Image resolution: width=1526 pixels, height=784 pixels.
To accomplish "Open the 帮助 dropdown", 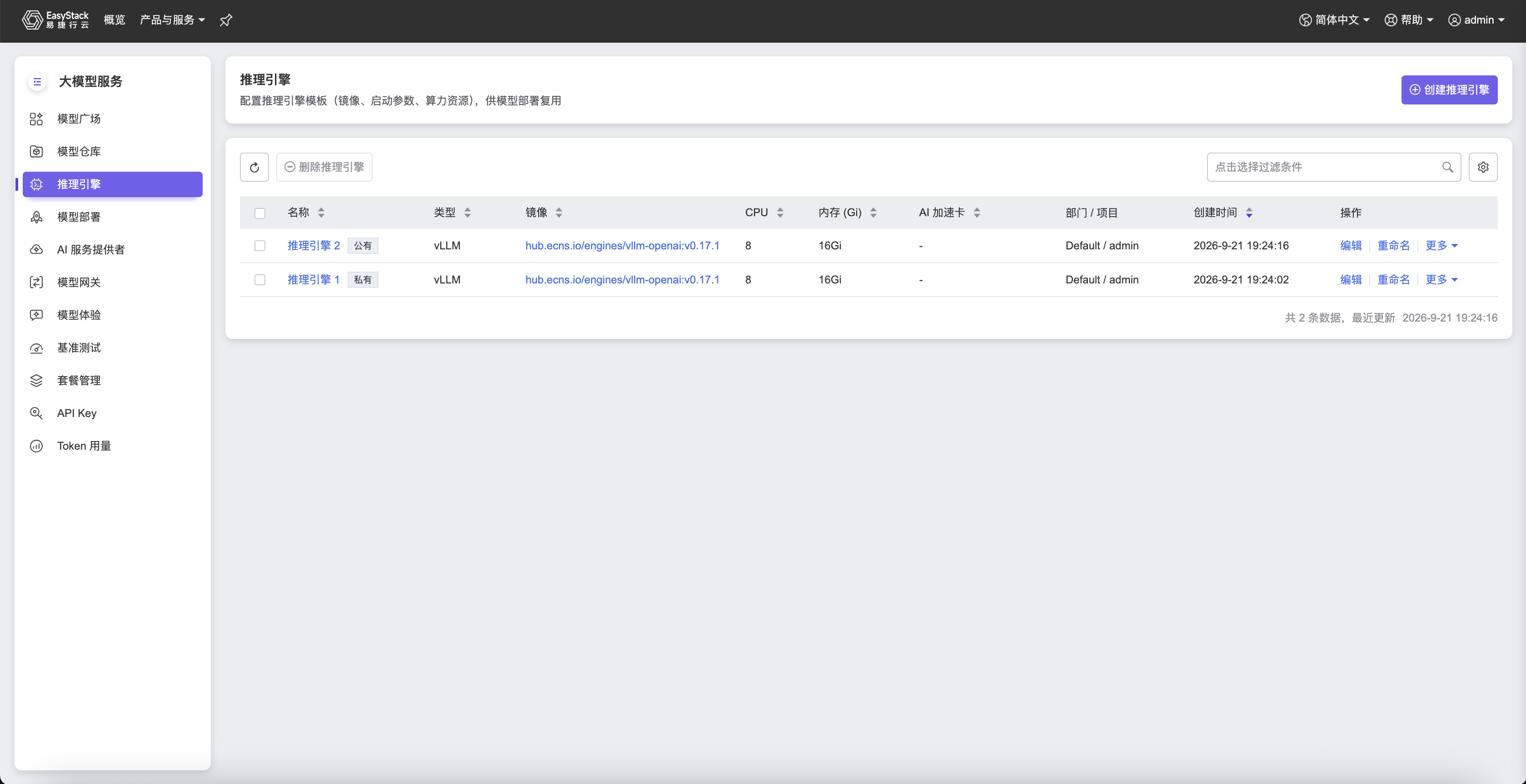I will [1409, 20].
